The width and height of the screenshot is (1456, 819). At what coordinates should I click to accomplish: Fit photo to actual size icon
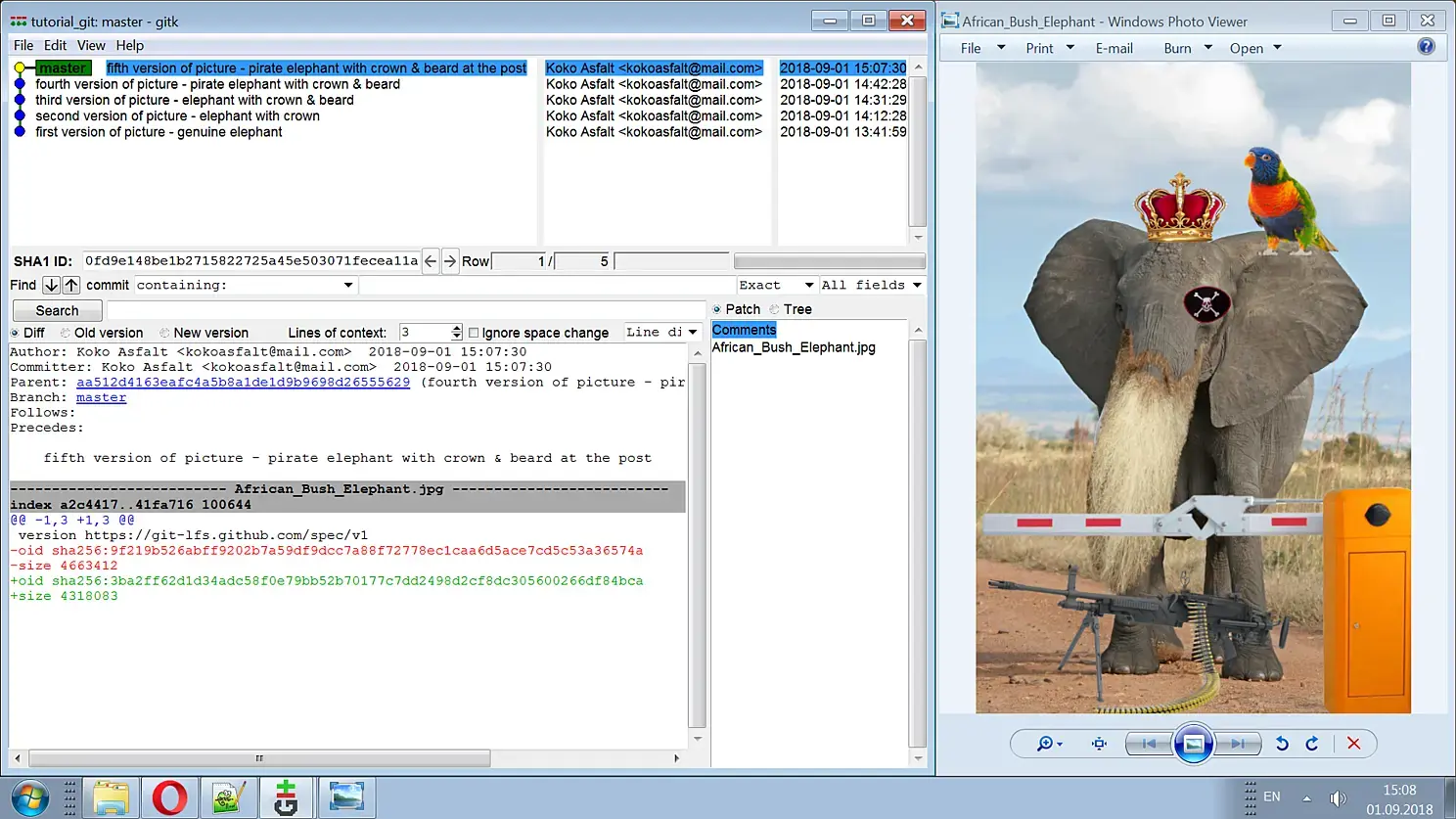(1099, 744)
